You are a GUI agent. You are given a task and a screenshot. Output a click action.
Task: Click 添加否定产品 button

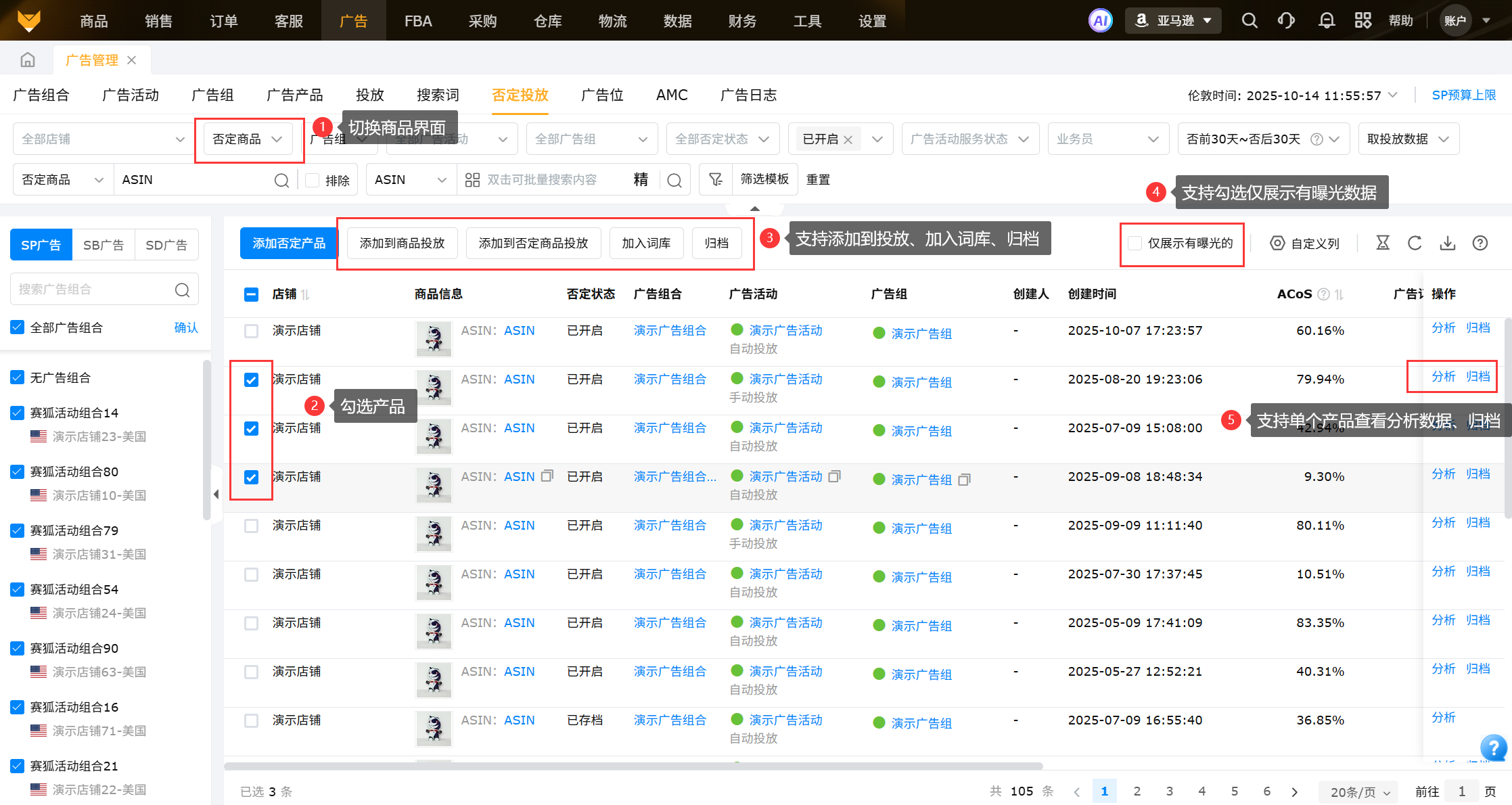pos(289,243)
